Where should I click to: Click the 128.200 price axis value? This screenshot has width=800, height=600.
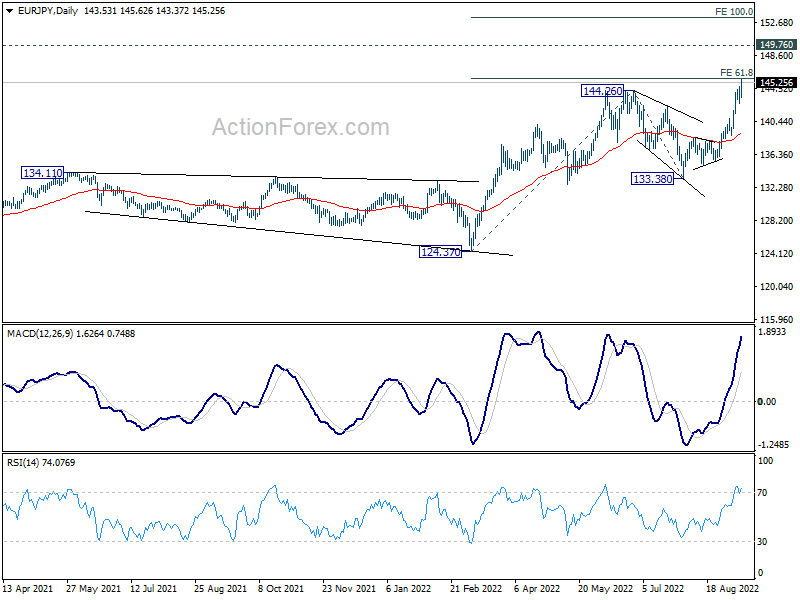pyautogui.click(x=777, y=220)
